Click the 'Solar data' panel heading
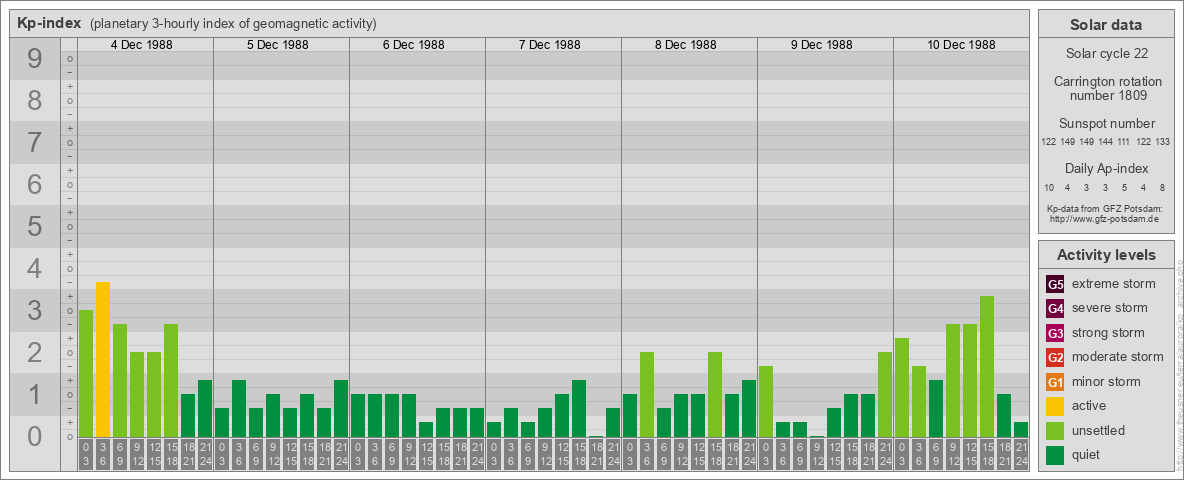Image resolution: width=1184 pixels, height=480 pixels. (x=1106, y=25)
